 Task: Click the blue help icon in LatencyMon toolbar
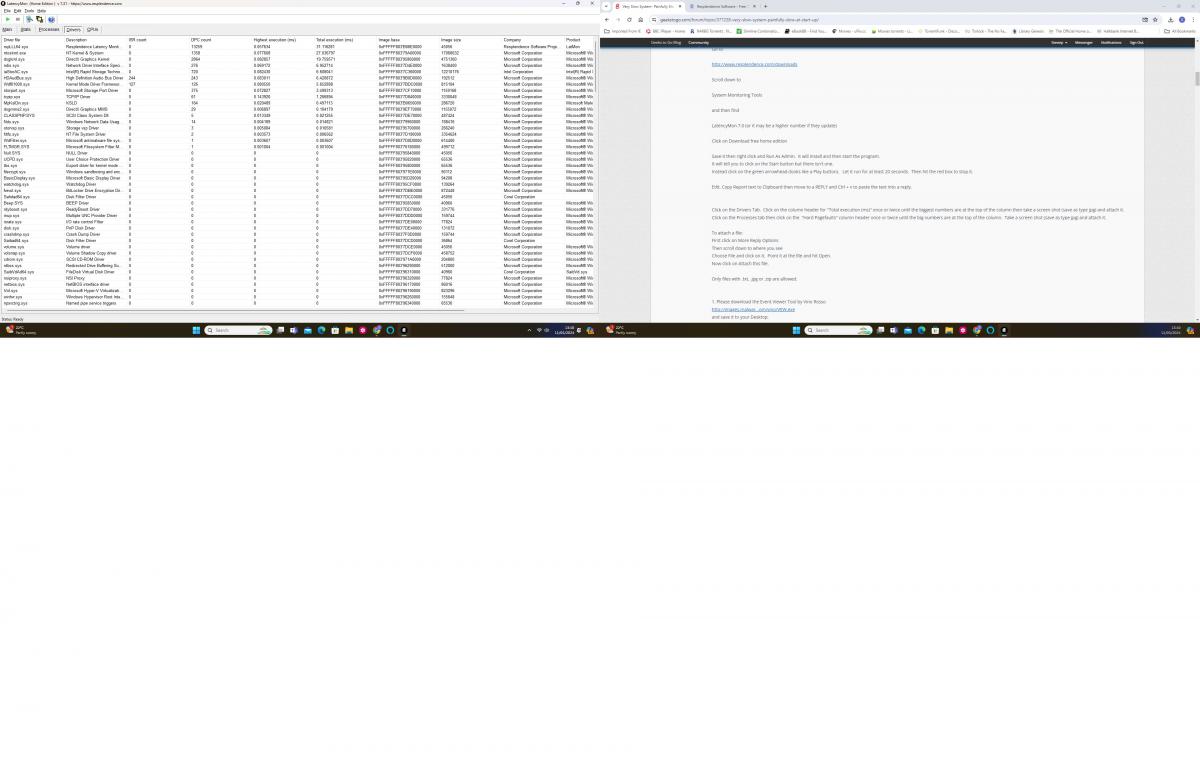(x=51, y=19)
